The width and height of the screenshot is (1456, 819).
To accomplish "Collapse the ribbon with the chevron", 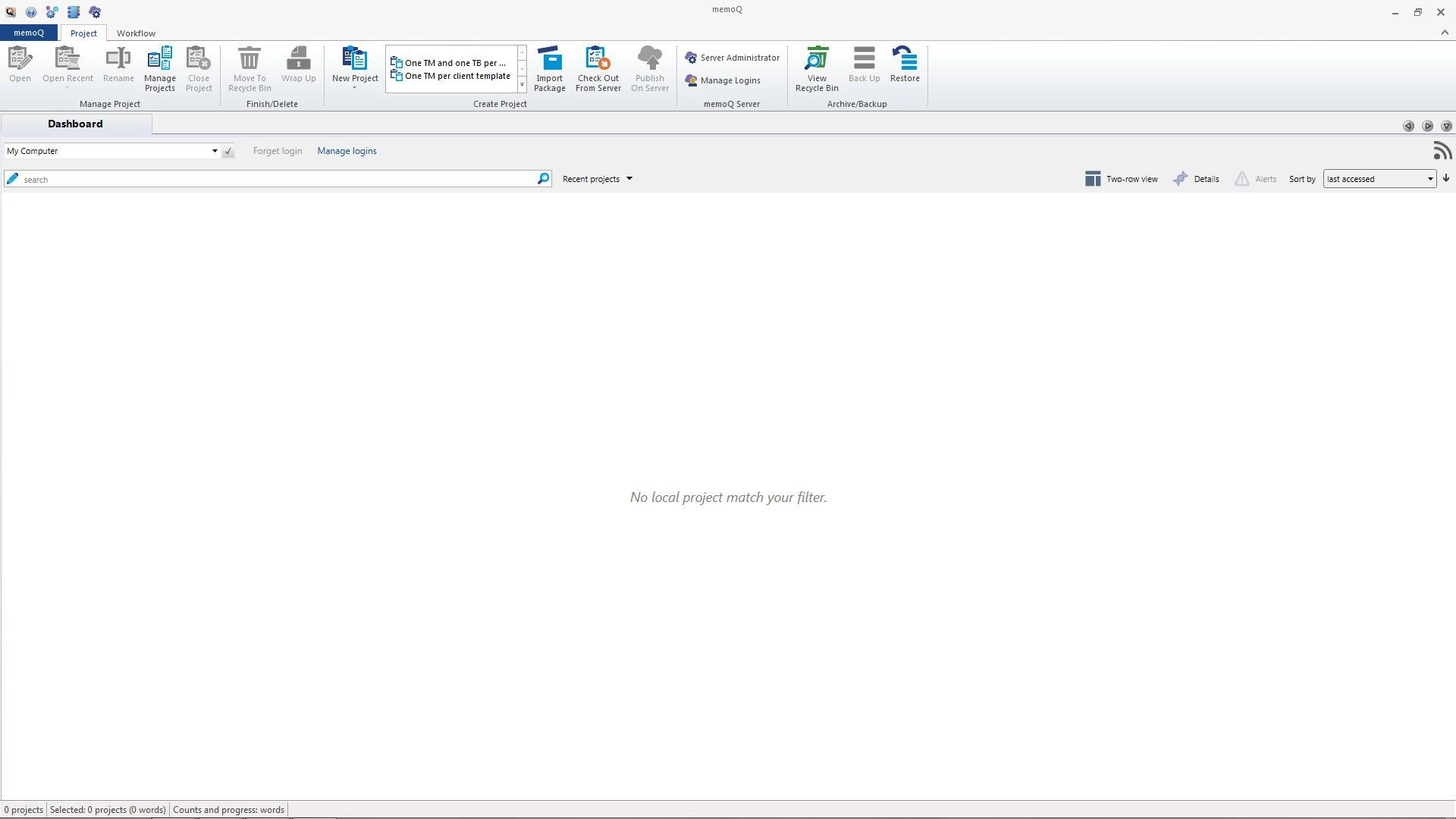I will (x=1445, y=33).
